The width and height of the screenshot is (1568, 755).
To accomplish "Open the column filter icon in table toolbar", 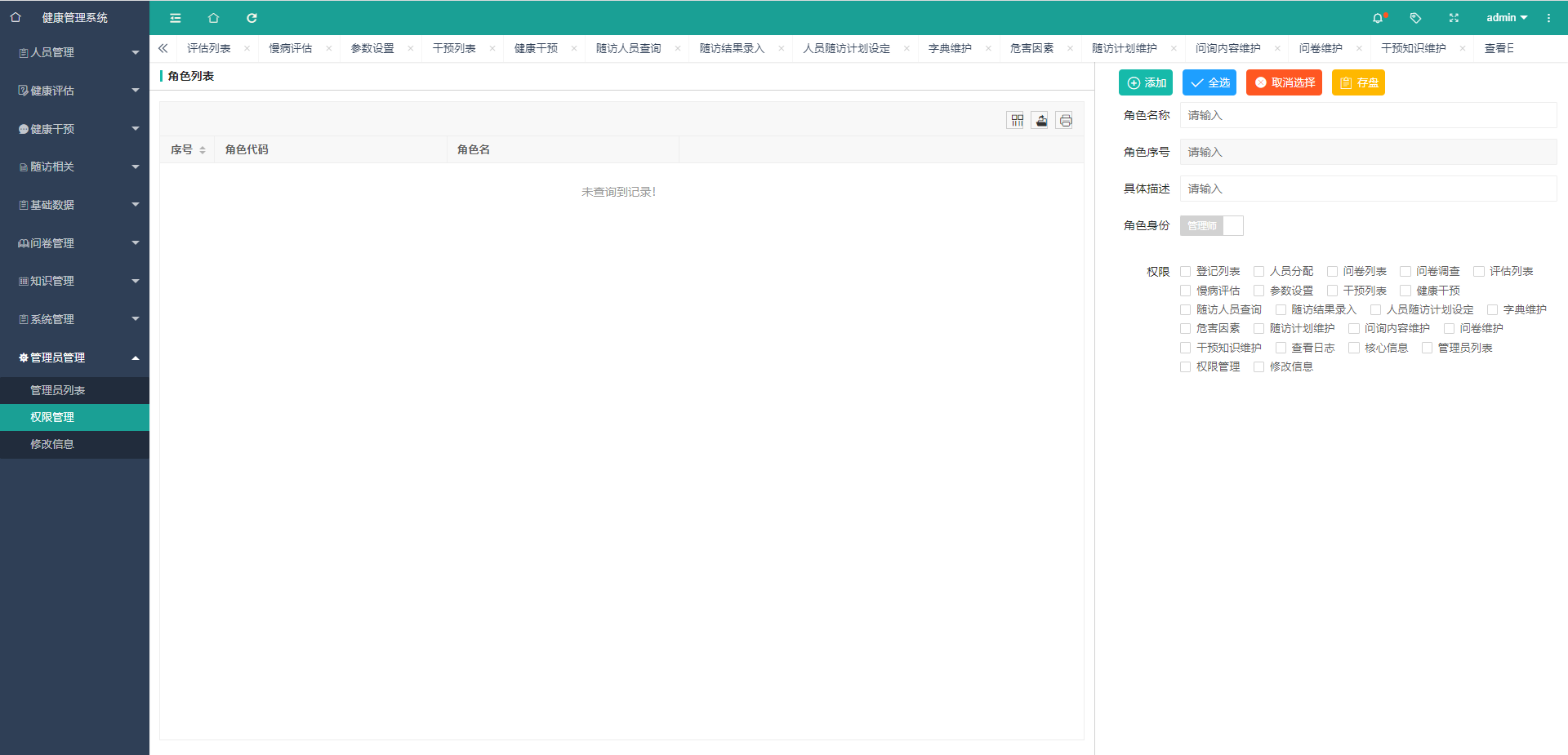I will point(1016,121).
